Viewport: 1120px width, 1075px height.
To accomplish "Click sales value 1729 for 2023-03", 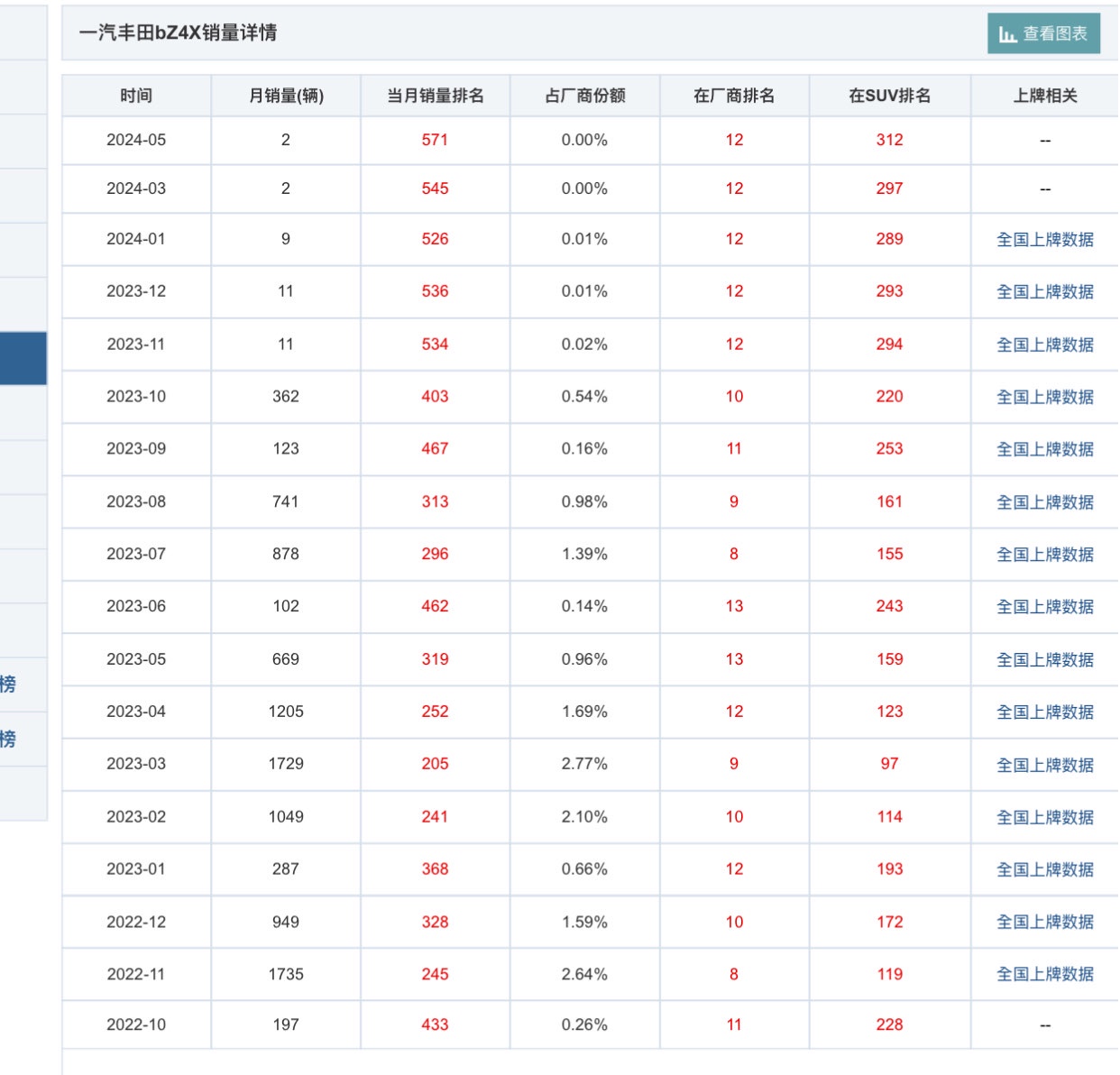I will tap(286, 764).
